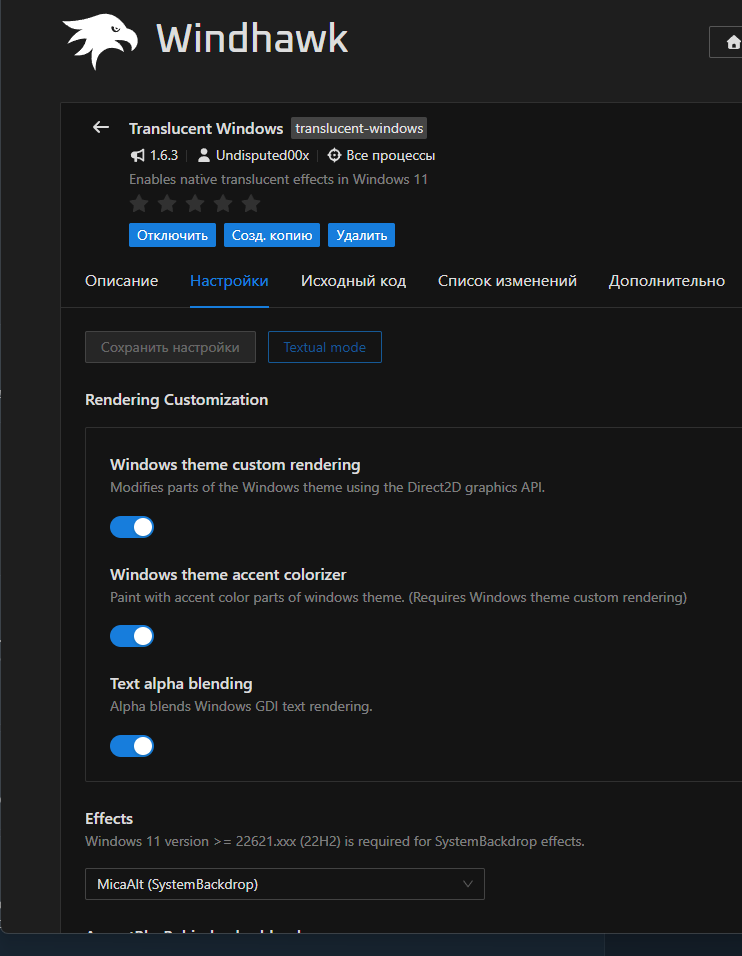Click the 'Paint with accent color' description
Image resolution: width=742 pixels, height=956 pixels.
399,597
